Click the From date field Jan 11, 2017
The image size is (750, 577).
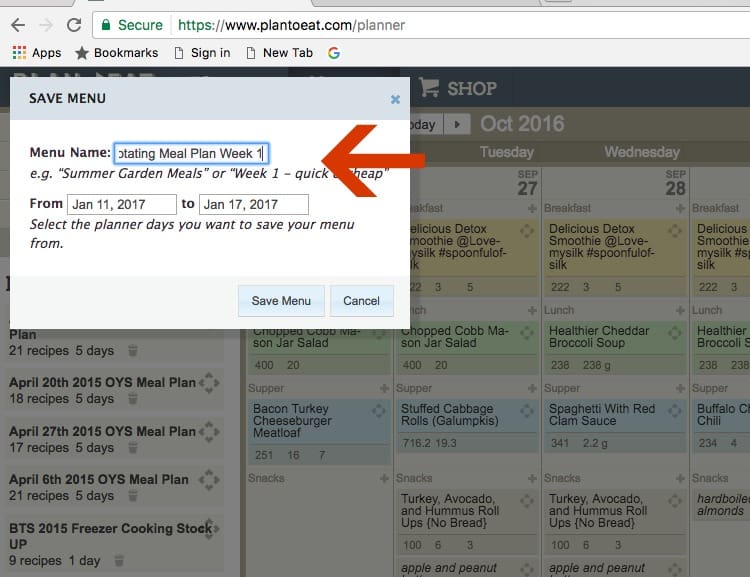click(121, 204)
